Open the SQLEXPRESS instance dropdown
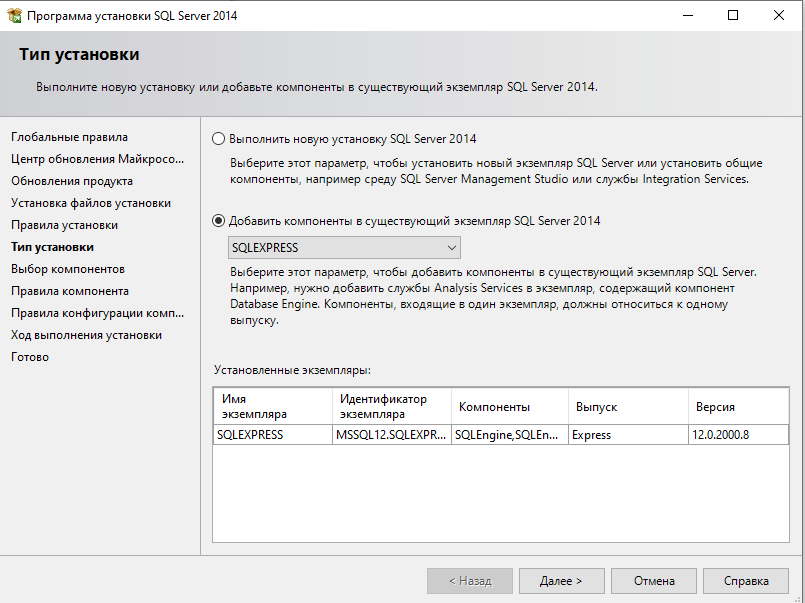 (x=344, y=248)
